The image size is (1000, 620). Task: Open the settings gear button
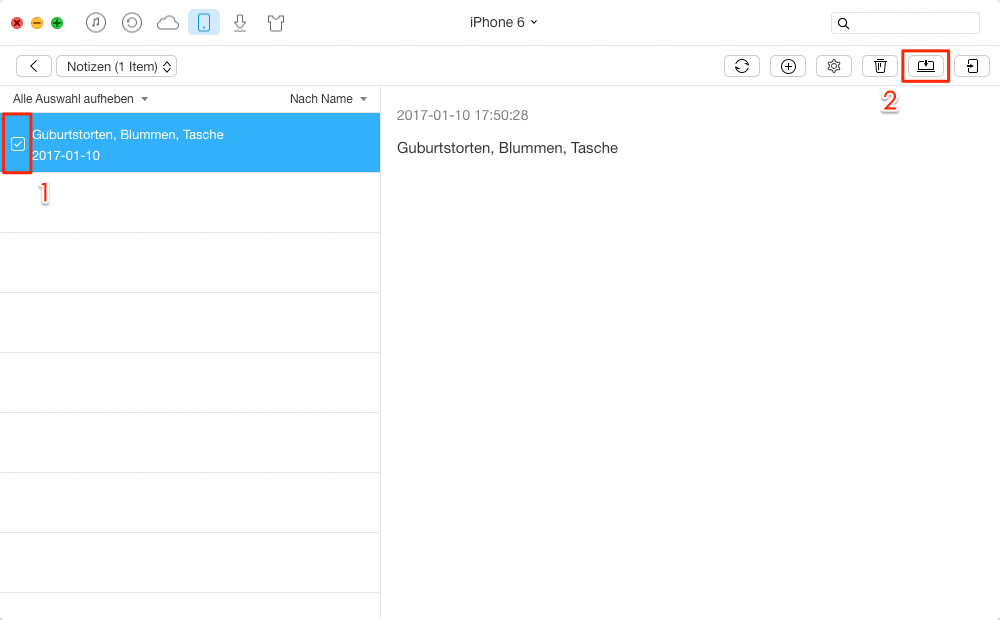[834, 66]
